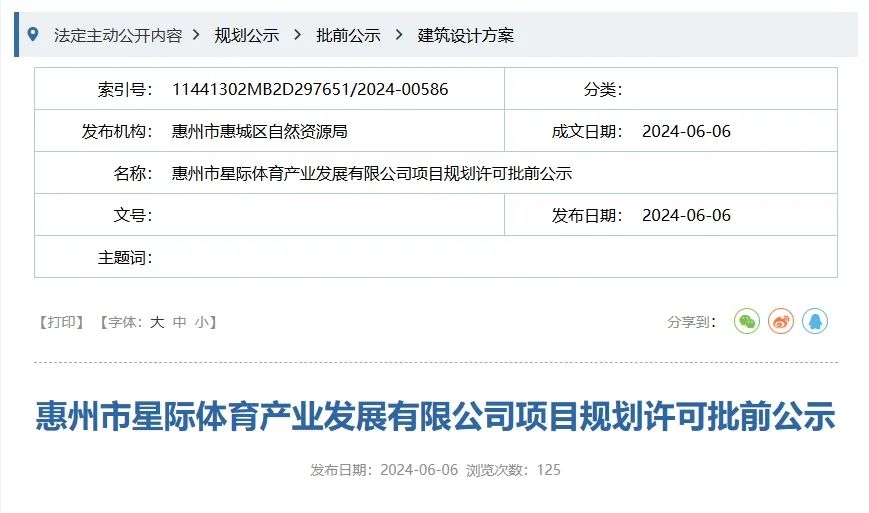Click the 浏览次数：125 view count

point(513,470)
